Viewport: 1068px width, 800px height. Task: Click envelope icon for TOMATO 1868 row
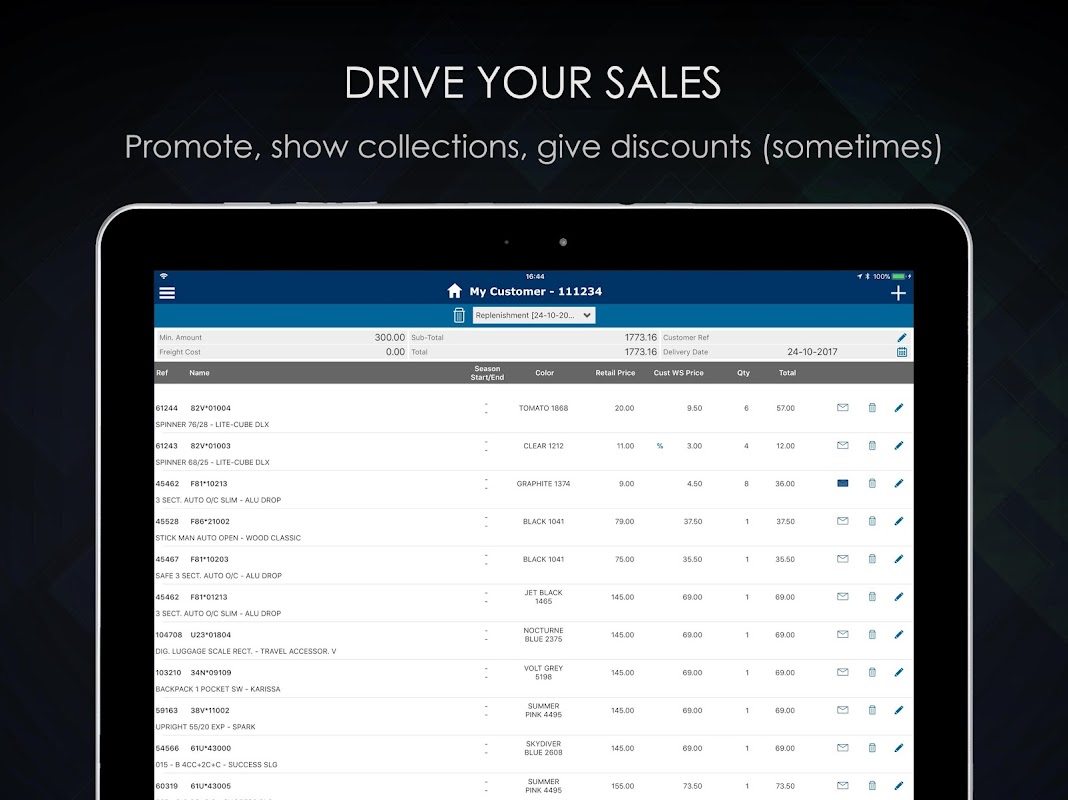[843, 407]
